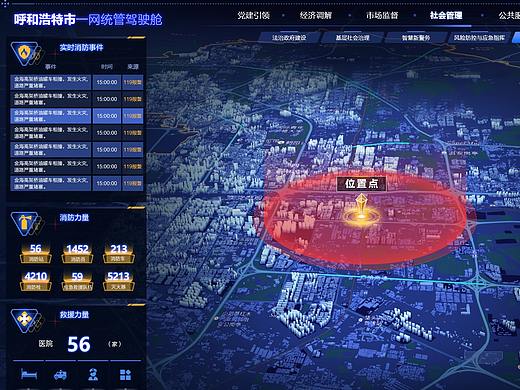Click the large 56 hospital count
Image resolution: width=520 pixels, height=390 pixels.
pyautogui.click(x=79, y=344)
